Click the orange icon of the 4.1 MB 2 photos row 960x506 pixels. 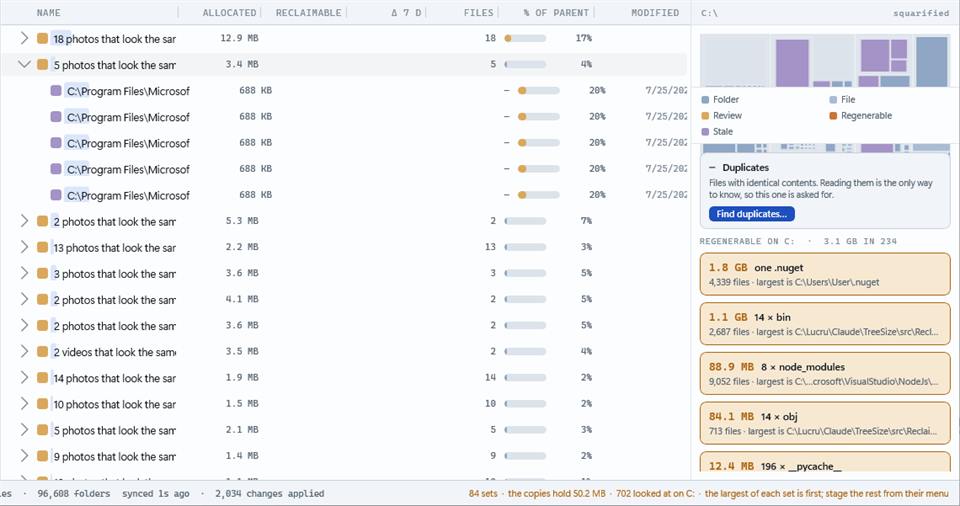pyautogui.click(x=42, y=300)
